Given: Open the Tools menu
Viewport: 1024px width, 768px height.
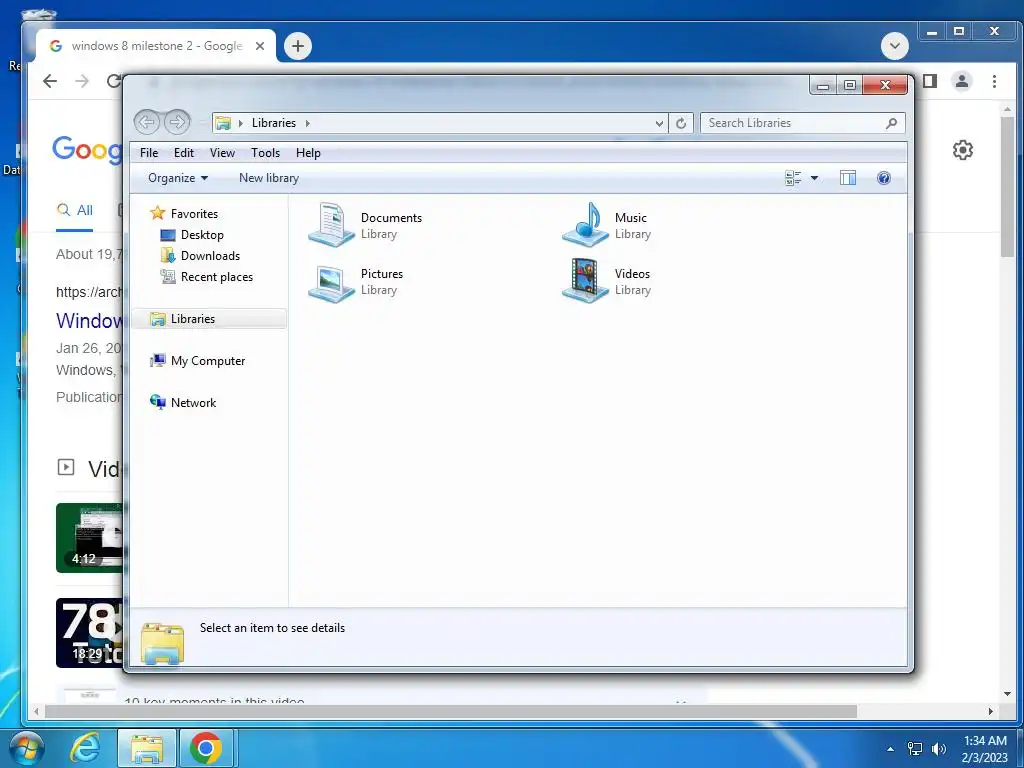Looking at the screenshot, I should coord(265,153).
